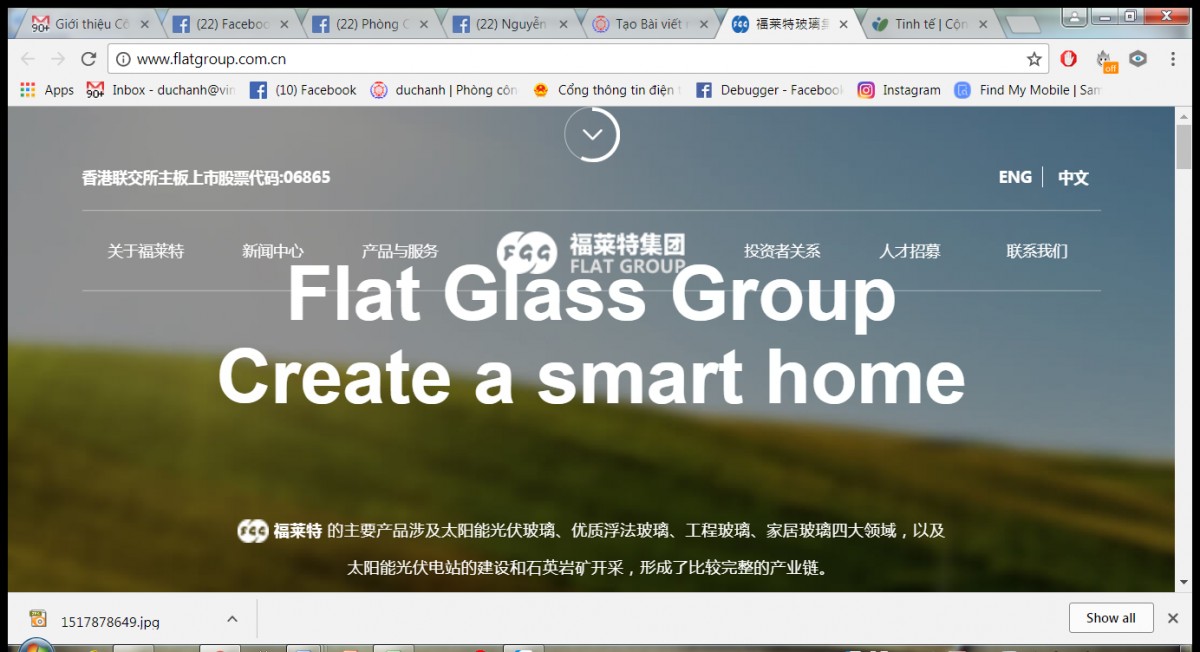Switch to the Tạo Bài viết tab
Viewport: 1200px width, 652px height.
[x=648, y=24]
